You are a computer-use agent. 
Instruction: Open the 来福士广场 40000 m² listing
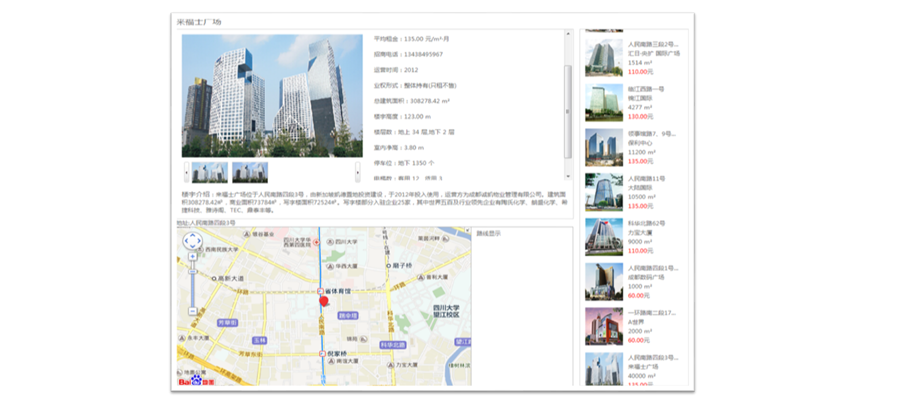pyautogui.click(x=634, y=369)
